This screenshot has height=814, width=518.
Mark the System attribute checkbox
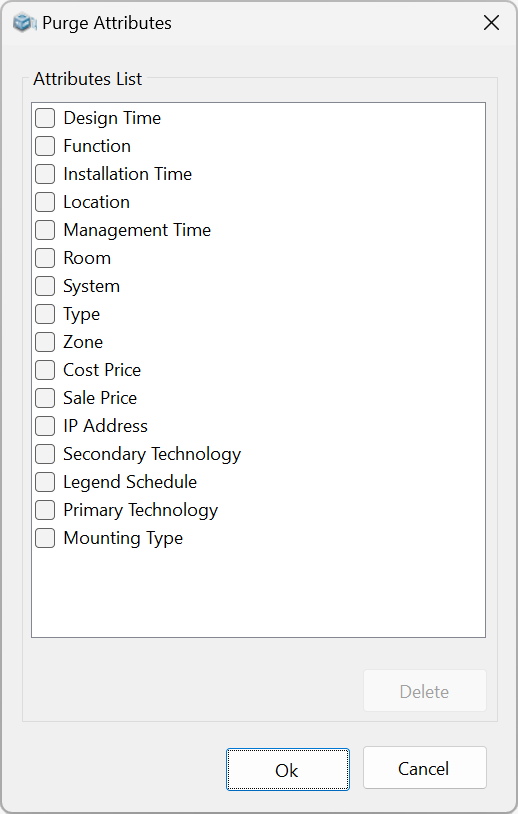tap(45, 286)
